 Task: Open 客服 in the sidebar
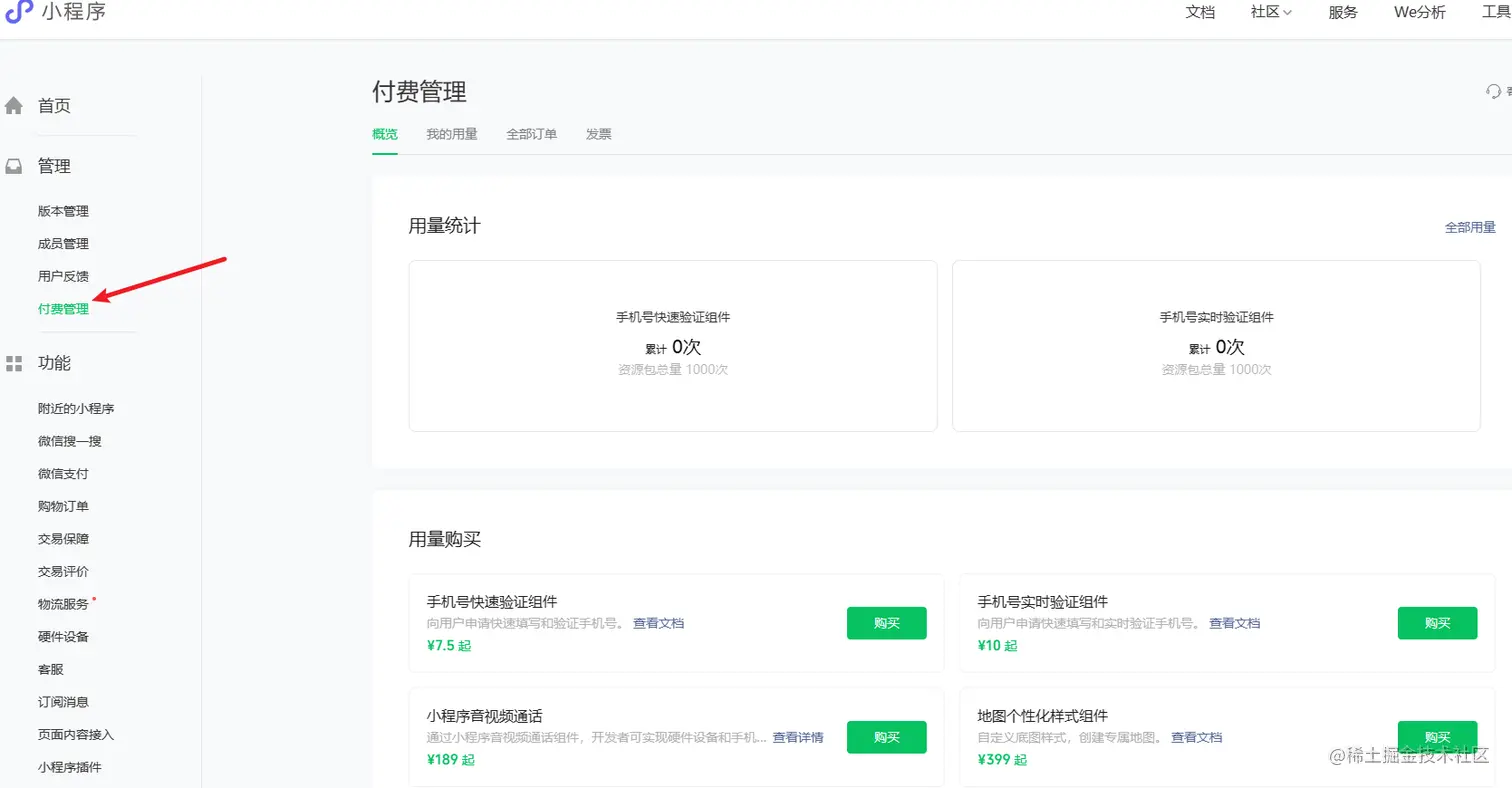click(x=51, y=669)
